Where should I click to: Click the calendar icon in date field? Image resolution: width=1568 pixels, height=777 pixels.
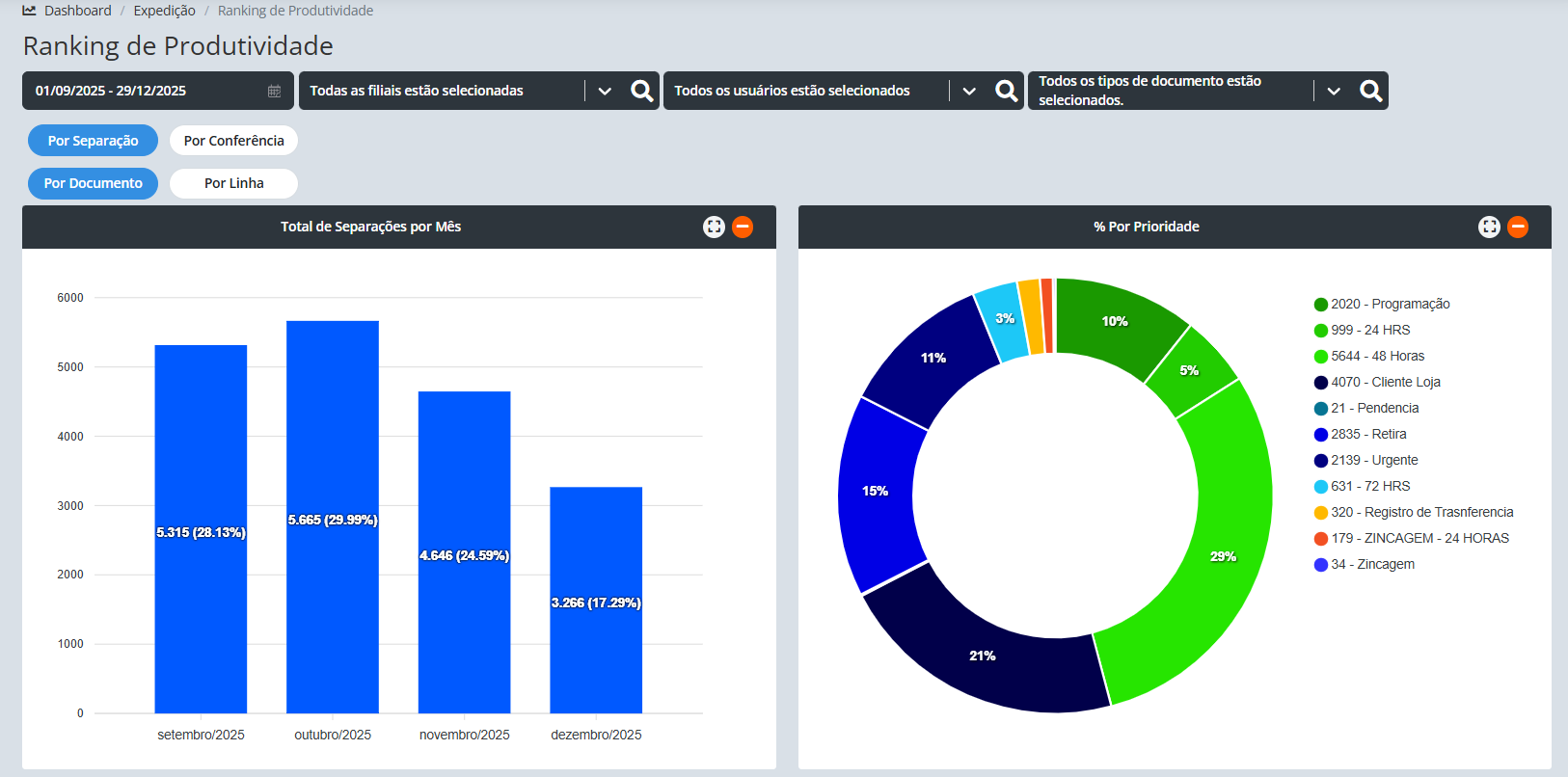(x=274, y=91)
